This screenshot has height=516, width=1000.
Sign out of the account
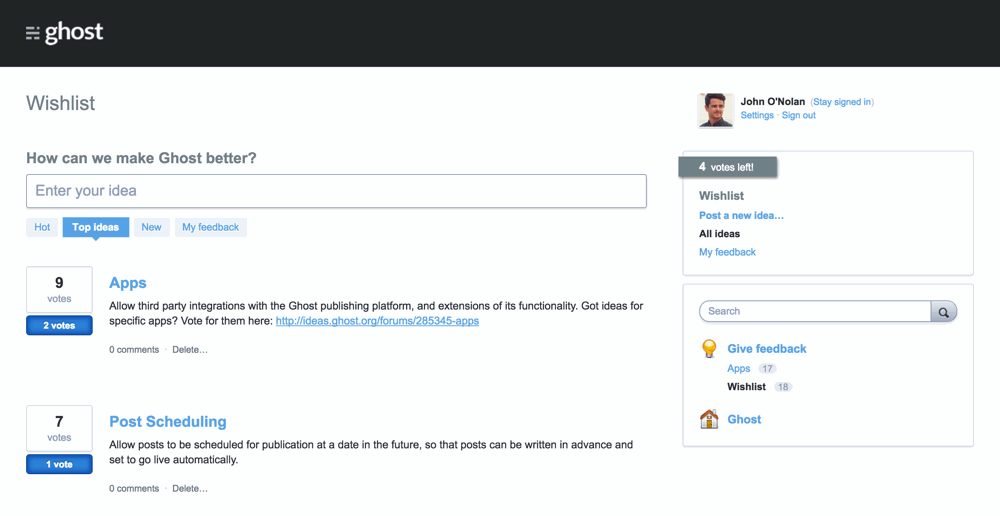[x=798, y=116]
